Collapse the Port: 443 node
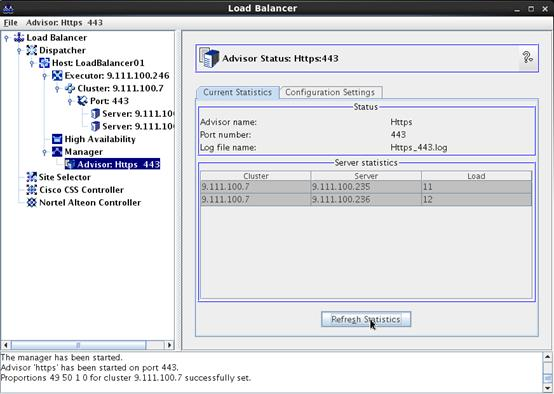The image size is (554, 394). (x=70, y=101)
